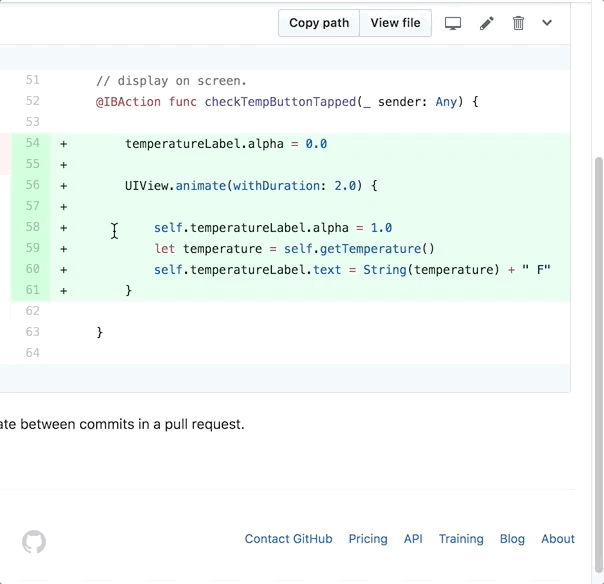The height and width of the screenshot is (584, 604).
Task: Click the GitHub Octocat logo in footer
Action: (34, 542)
